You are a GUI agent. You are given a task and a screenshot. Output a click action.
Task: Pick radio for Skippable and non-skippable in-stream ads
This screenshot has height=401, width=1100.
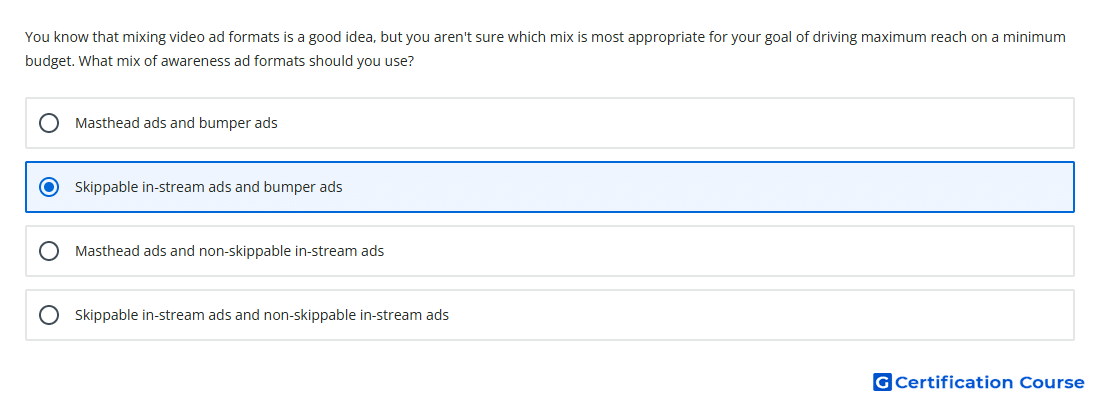point(48,315)
